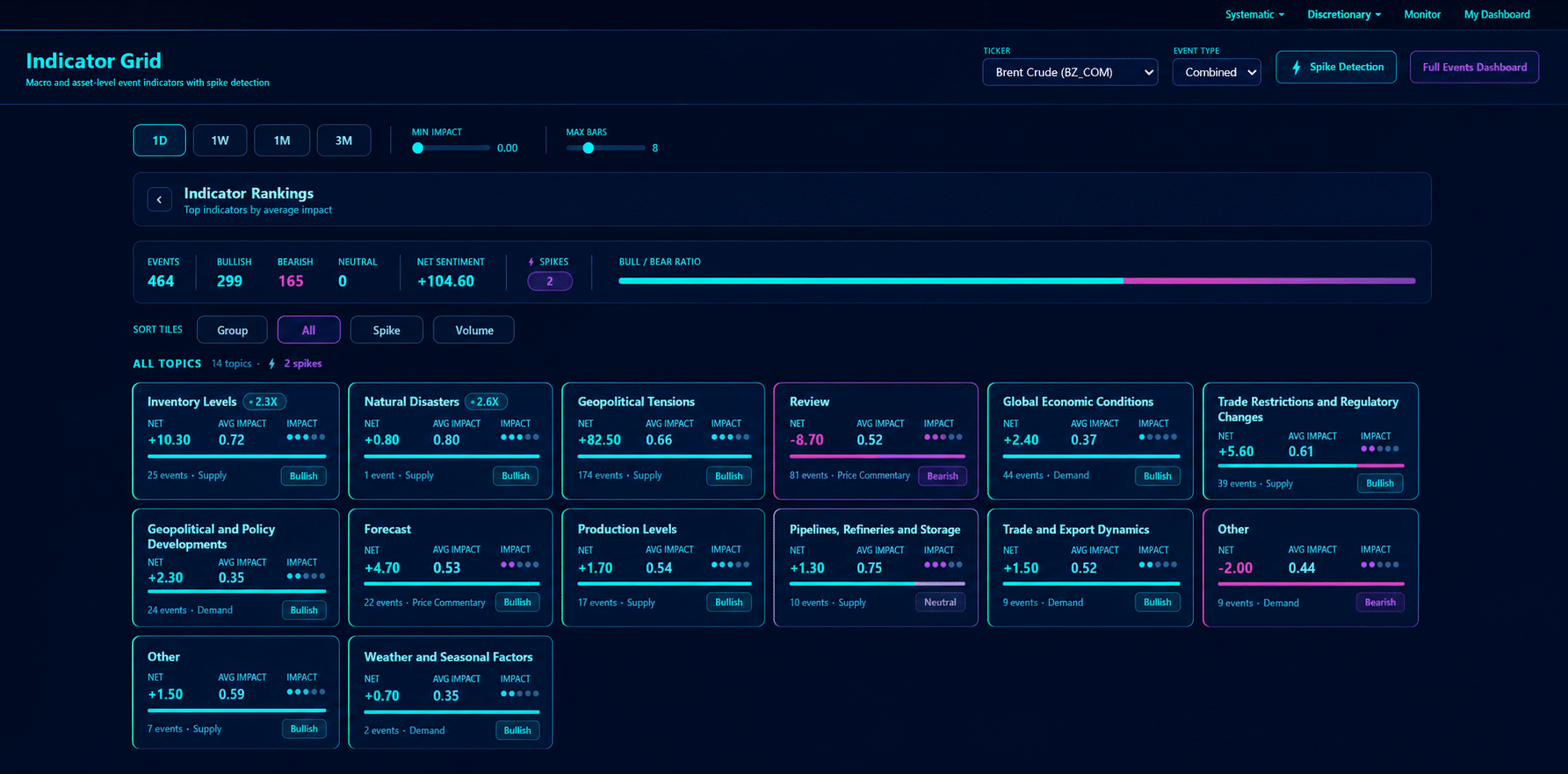
Task: Click '174 events · Supply' text
Action: pos(620,475)
